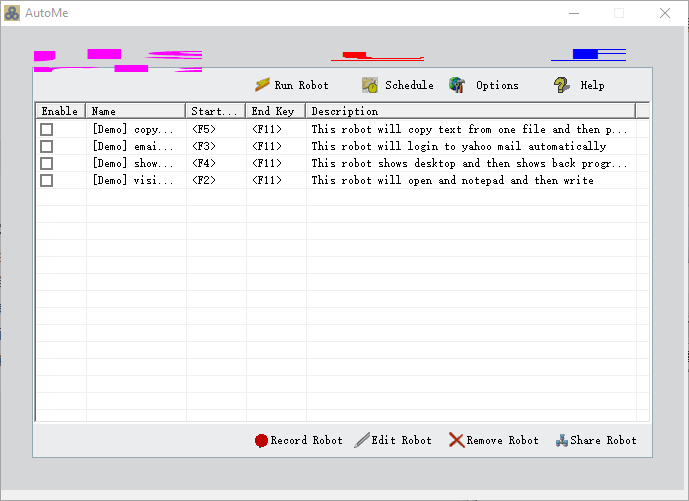Click the Options globe icon
The width and height of the screenshot is (689, 501).
(x=457, y=85)
